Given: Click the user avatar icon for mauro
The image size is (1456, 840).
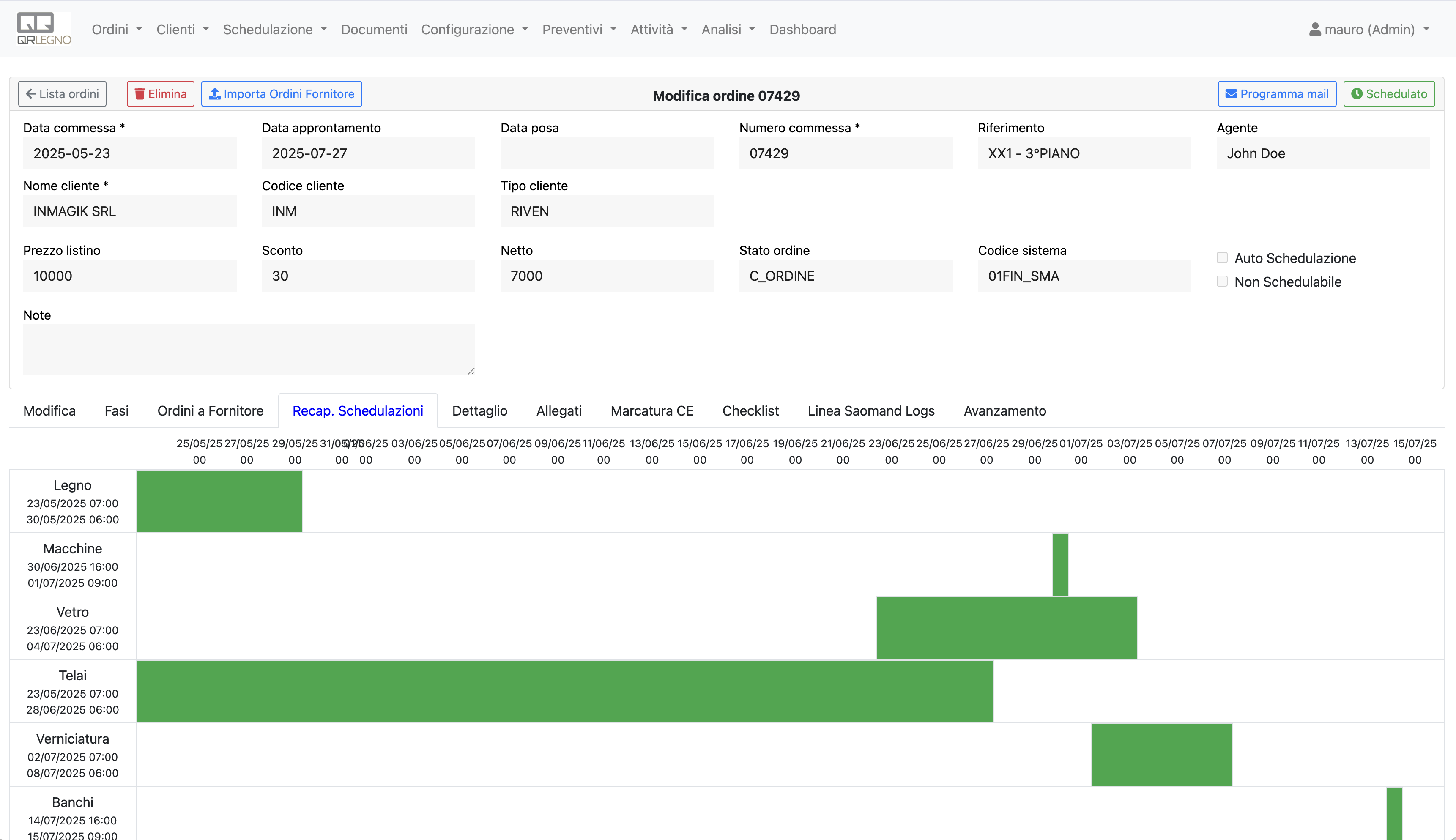Looking at the screenshot, I should click(1315, 30).
